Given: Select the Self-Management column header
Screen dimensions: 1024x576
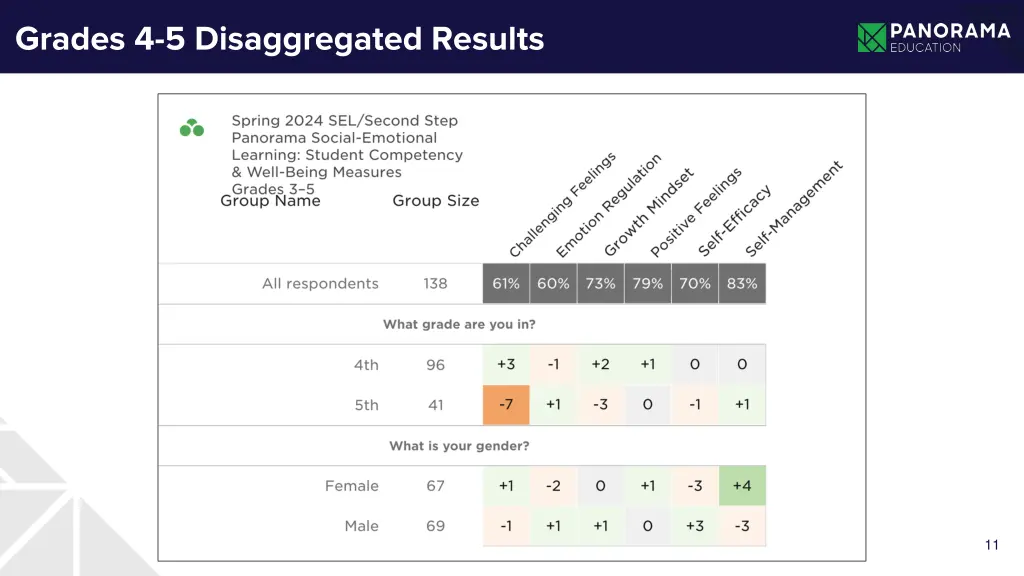Looking at the screenshot, I should (x=794, y=205).
